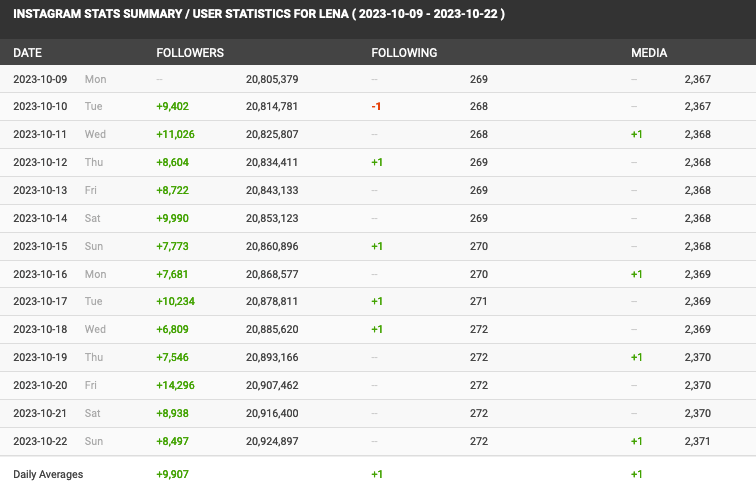This screenshot has height=496, width=756.
Task: Click daily average followers +9,907
Action: pyautogui.click(x=173, y=474)
